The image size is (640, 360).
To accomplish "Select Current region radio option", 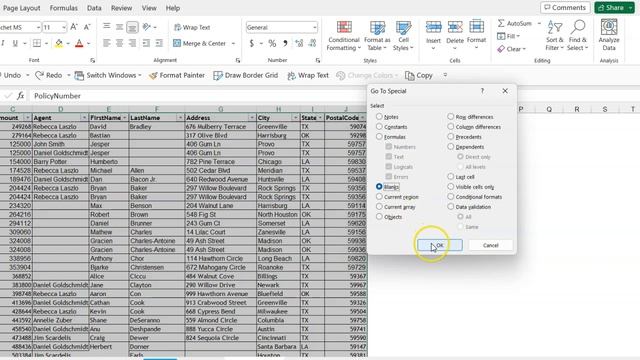I will pos(379,197).
